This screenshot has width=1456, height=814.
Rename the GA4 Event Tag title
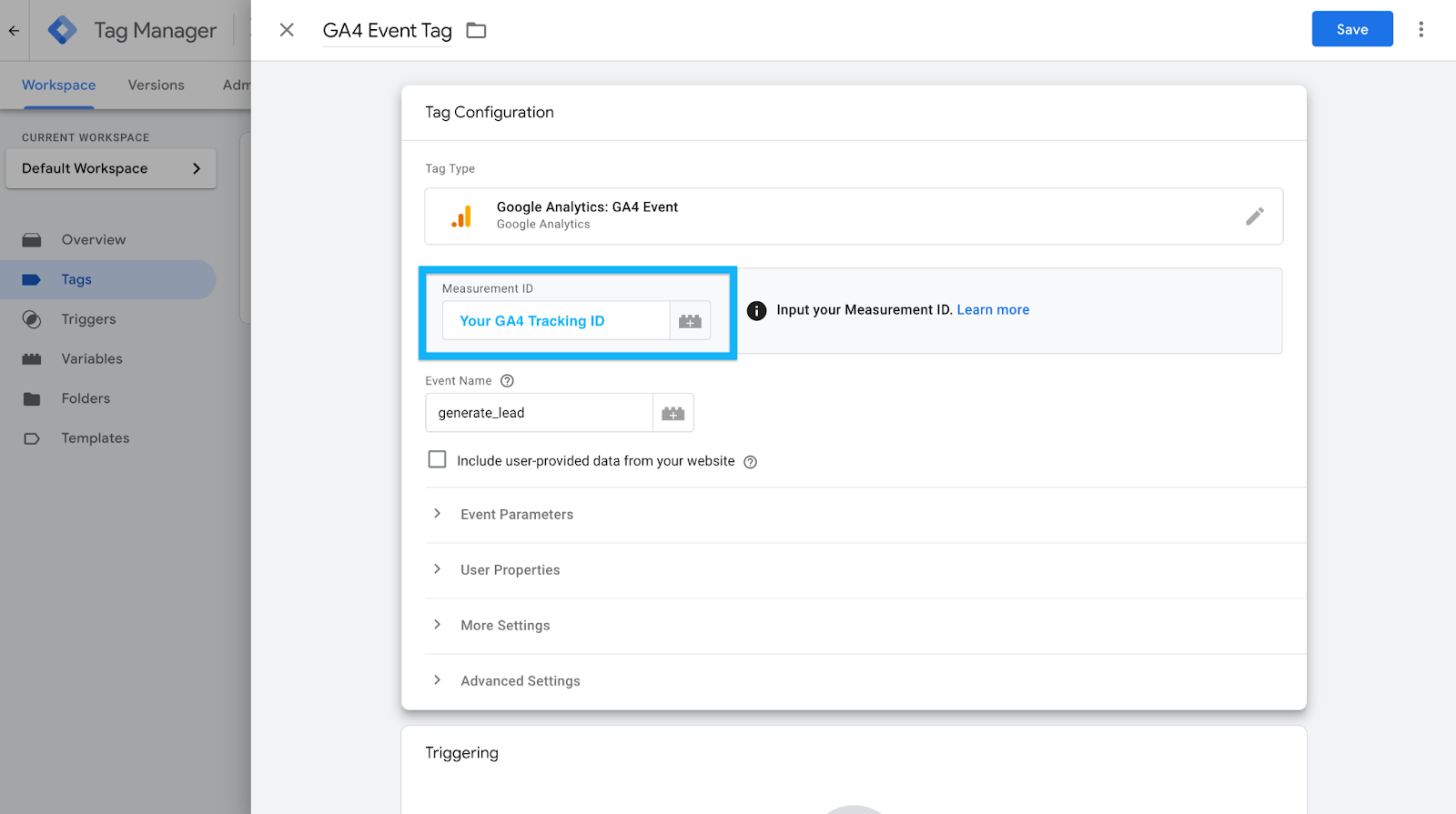[388, 31]
